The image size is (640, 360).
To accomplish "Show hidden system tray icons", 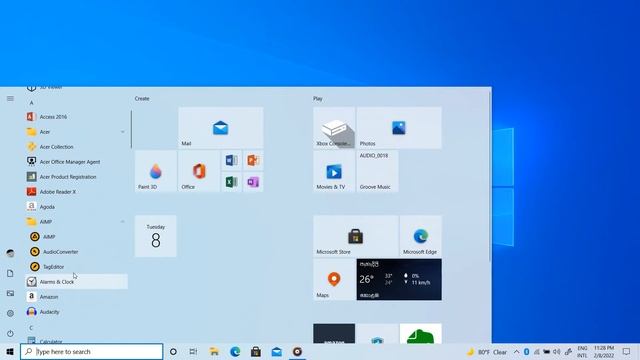I will click(516, 352).
